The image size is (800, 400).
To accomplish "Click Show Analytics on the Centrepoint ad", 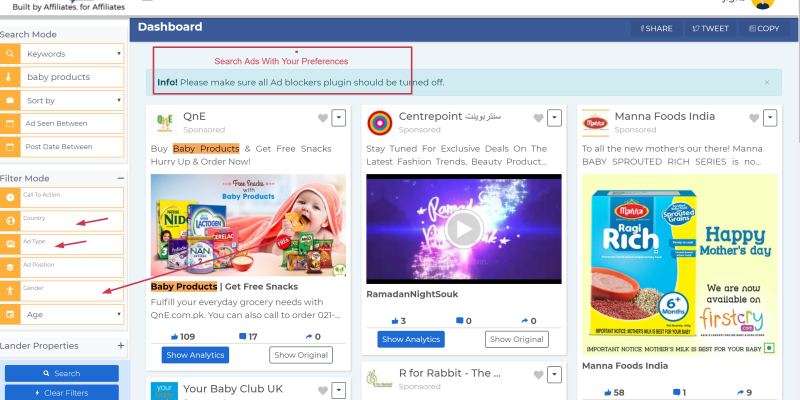I will tap(411, 339).
